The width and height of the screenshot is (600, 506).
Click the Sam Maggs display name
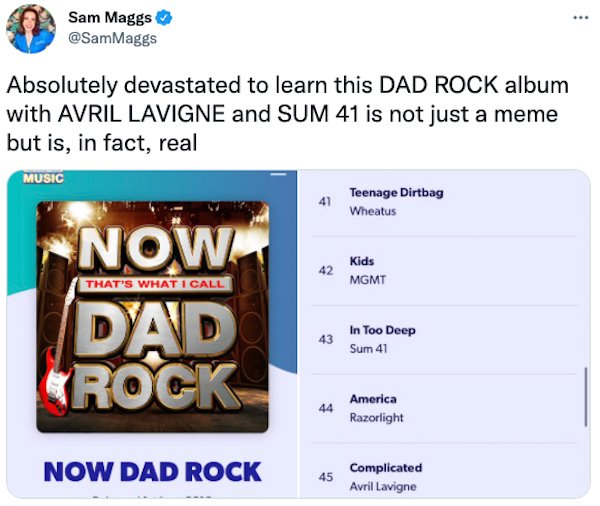(x=110, y=17)
